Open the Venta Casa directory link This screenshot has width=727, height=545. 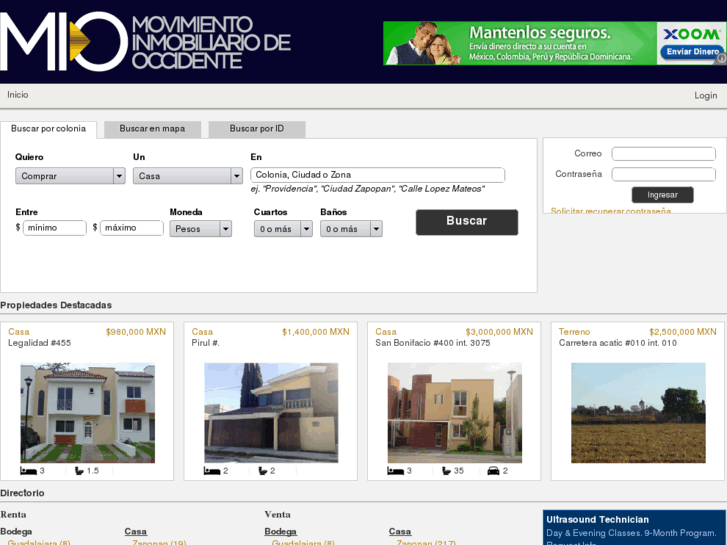tap(400, 532)
